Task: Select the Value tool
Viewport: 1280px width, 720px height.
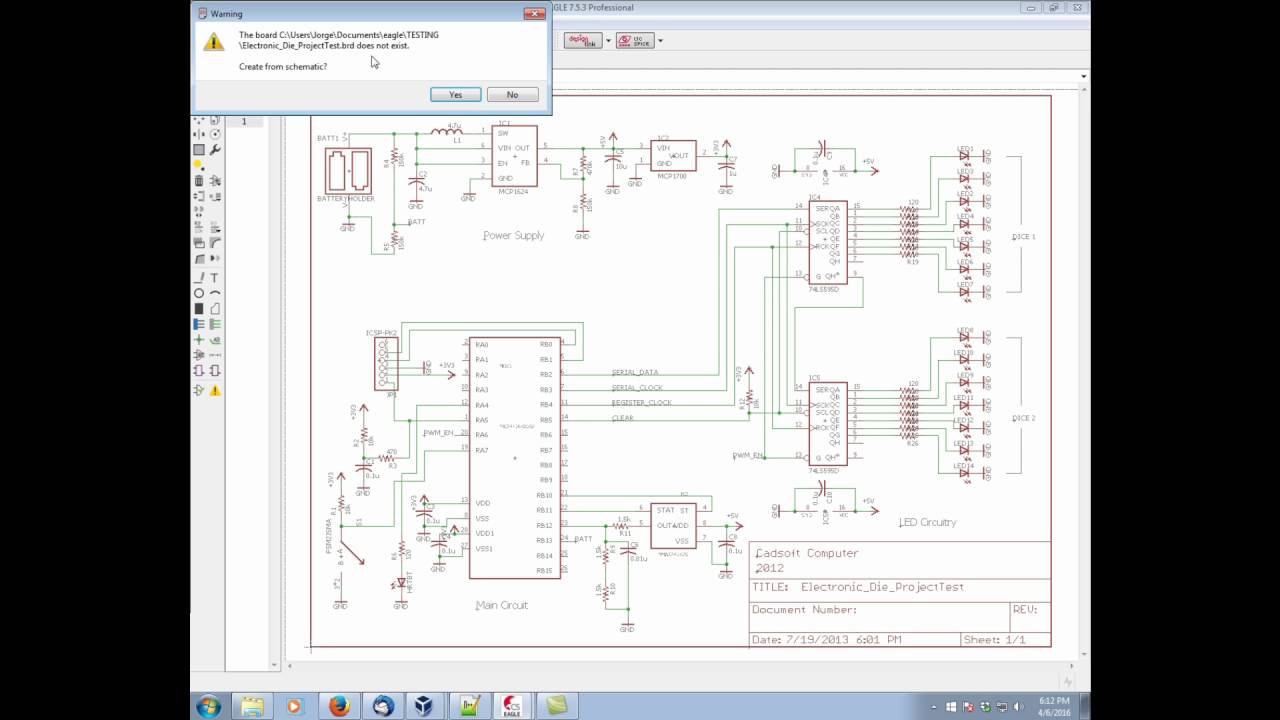Action: (215, 227)
